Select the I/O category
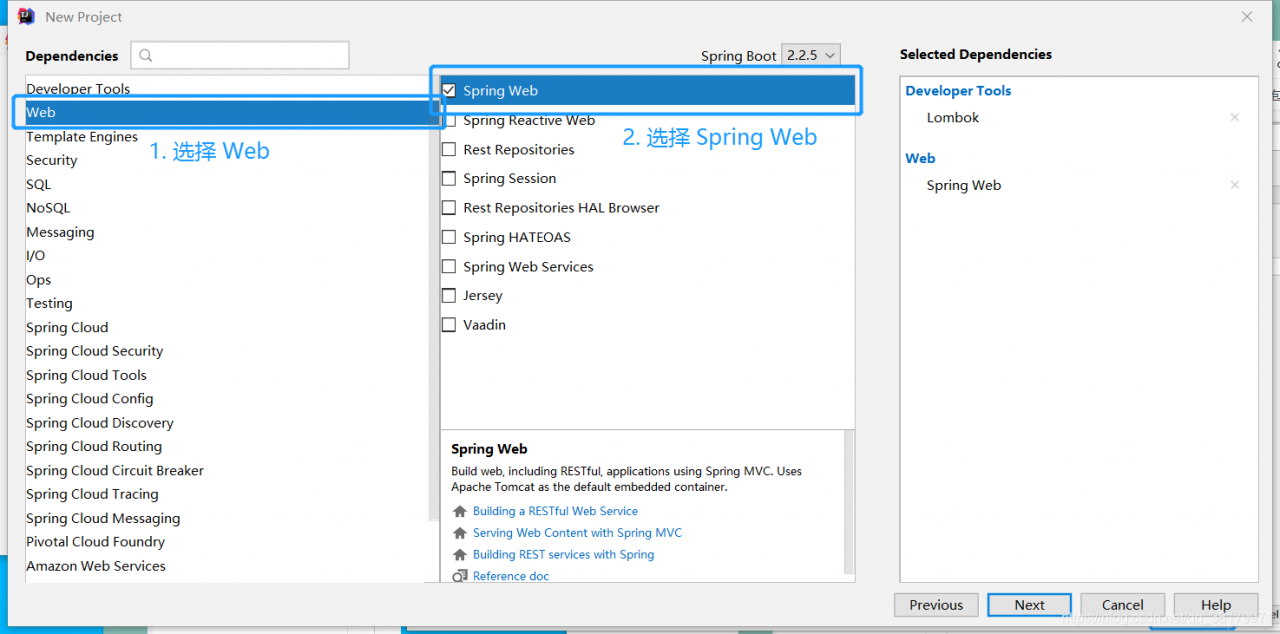The width and height of the screenshot is (1280, 634). [x=36, y=255]
